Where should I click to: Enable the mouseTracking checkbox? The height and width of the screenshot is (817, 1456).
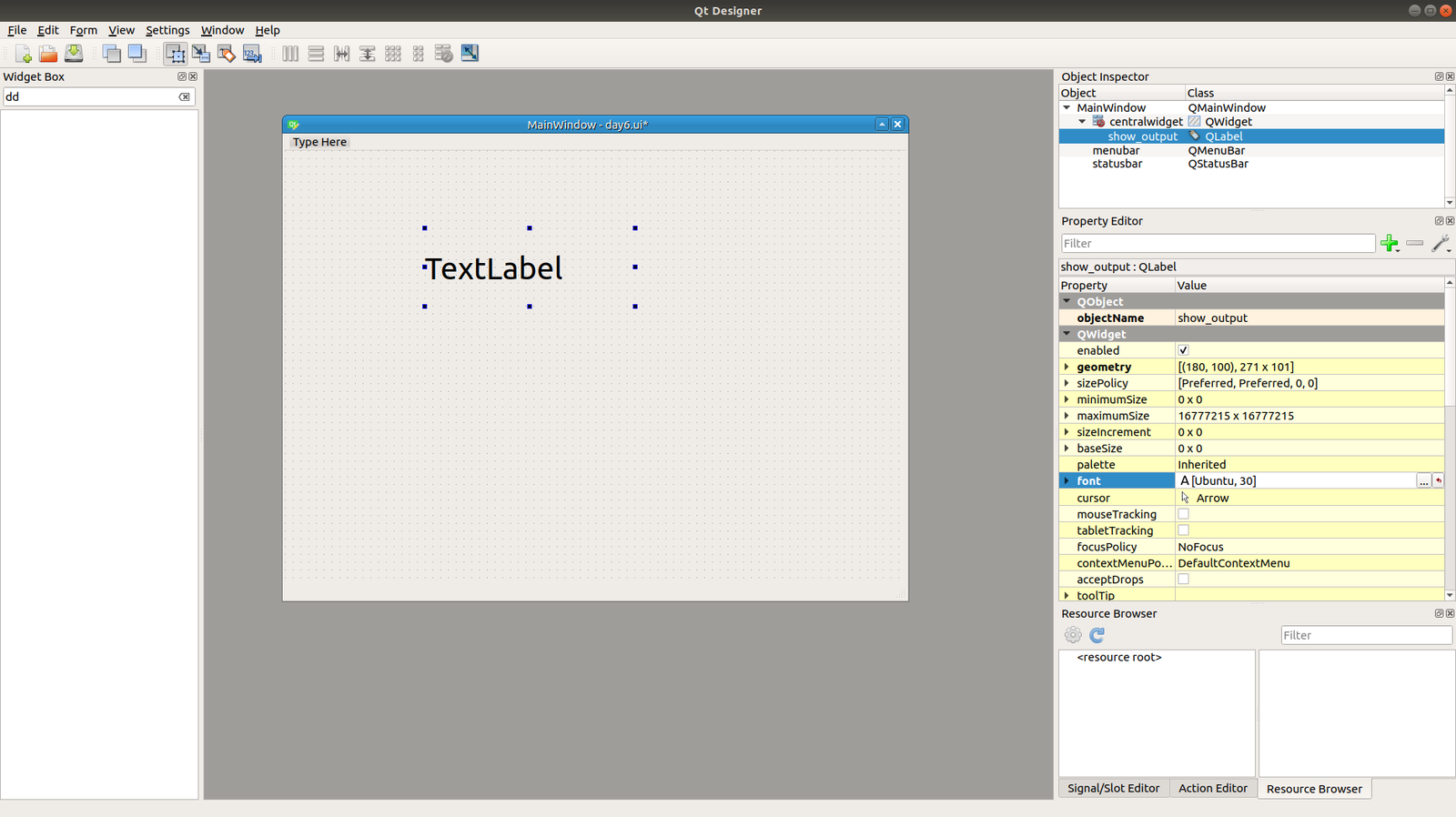click(1183, 514)
